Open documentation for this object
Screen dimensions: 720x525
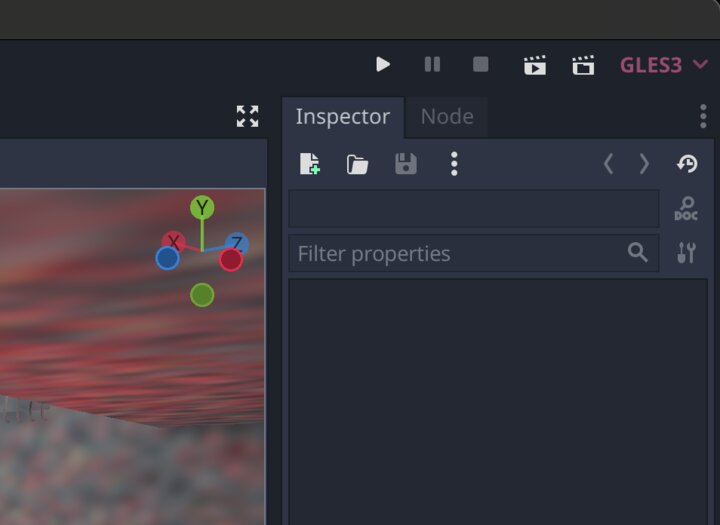(686, 209)
